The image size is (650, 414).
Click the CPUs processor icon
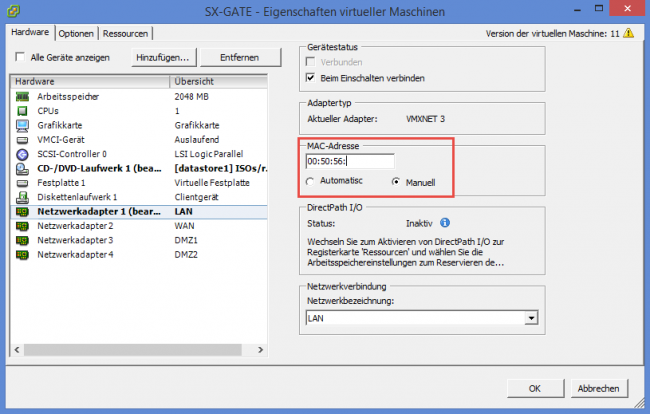pos(20,111)
